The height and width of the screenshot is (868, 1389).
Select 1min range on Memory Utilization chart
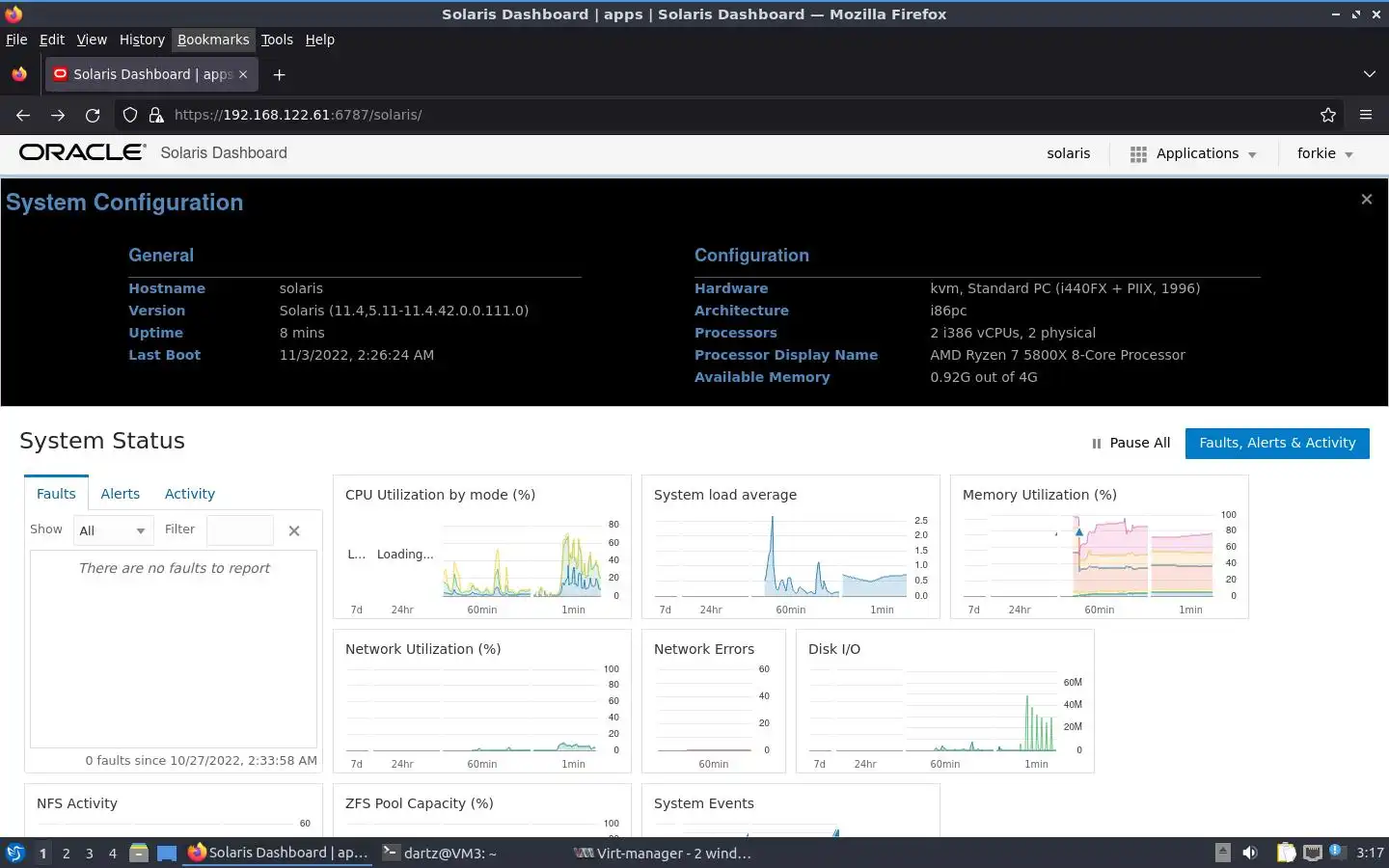[x=1190, y=610]
